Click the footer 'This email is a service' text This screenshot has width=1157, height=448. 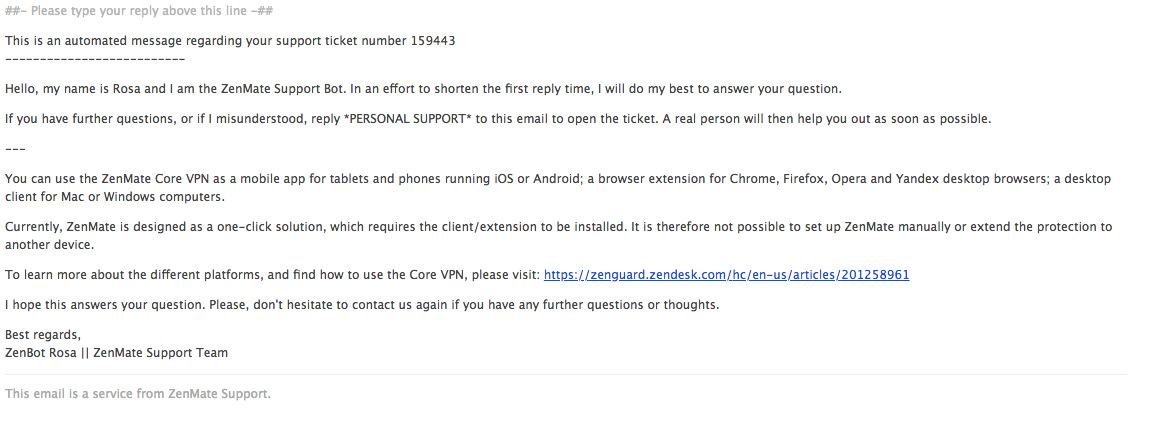138,394
